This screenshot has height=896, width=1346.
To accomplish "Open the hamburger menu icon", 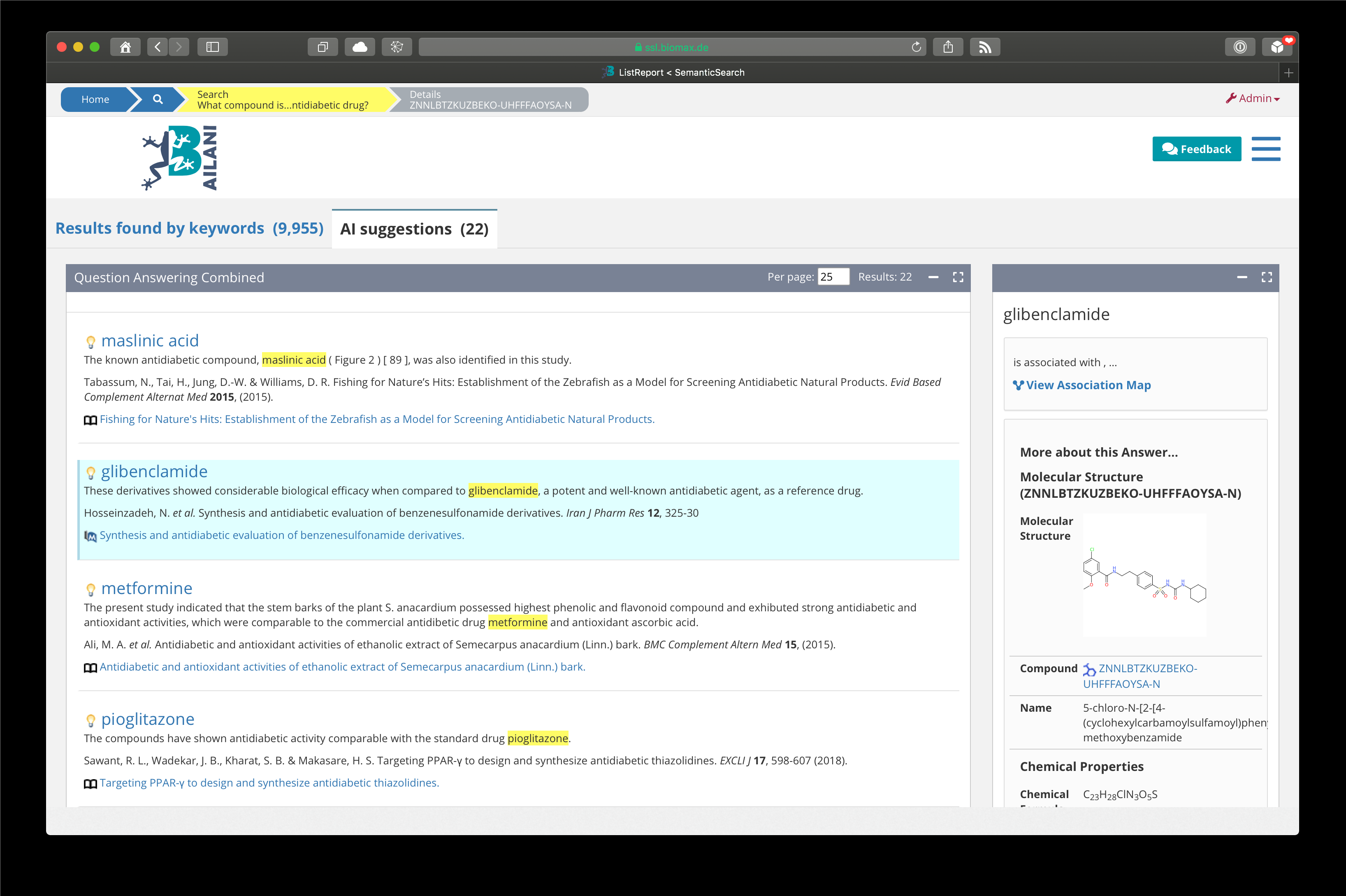I will click(x=1266, y=149).
